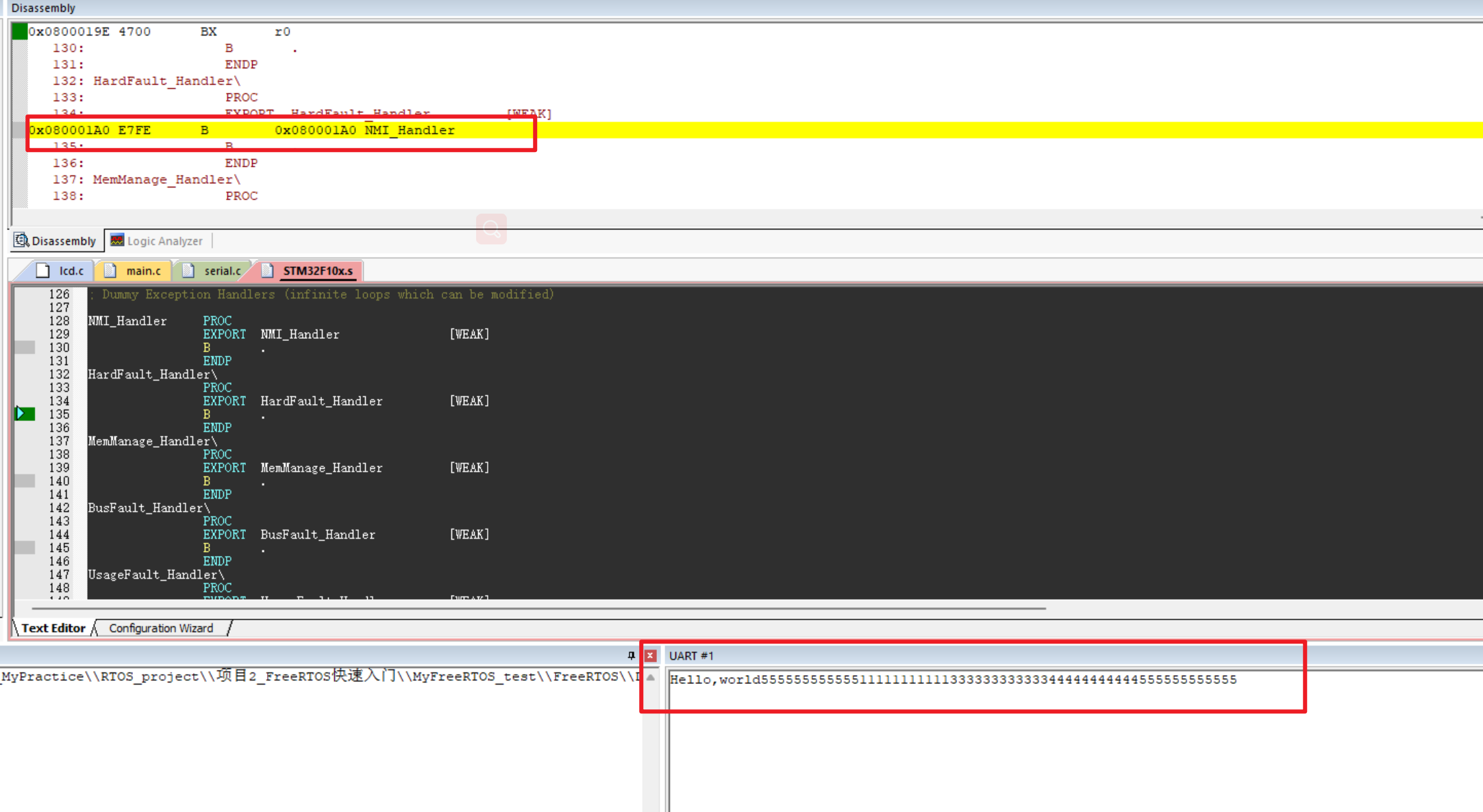The image size is (1483, 812).
Task: Click disassembly line 132 HardFault_Handler
Action: (147, 81)
